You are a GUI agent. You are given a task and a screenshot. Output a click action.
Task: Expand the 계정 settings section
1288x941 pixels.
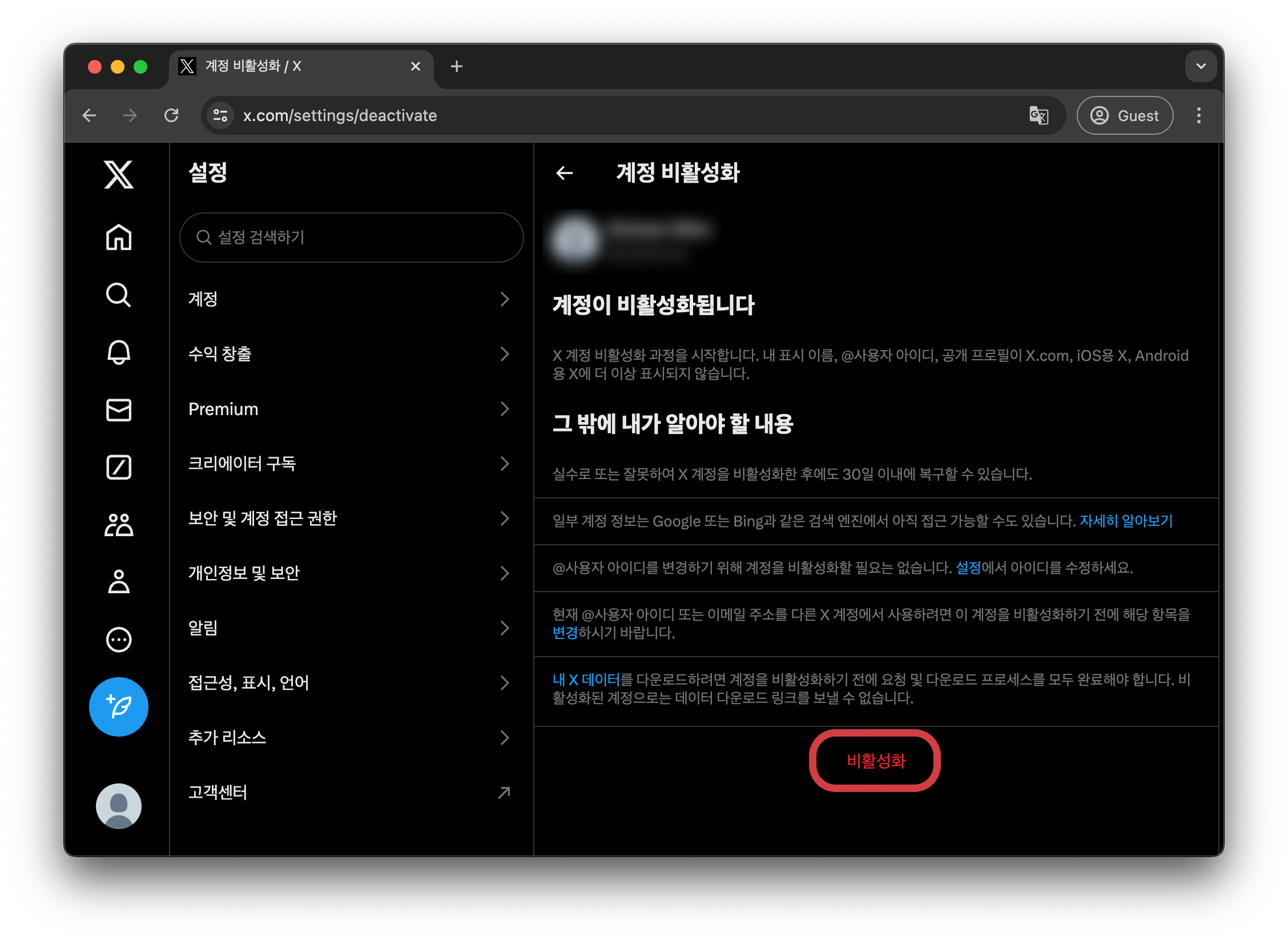point(351,299)
